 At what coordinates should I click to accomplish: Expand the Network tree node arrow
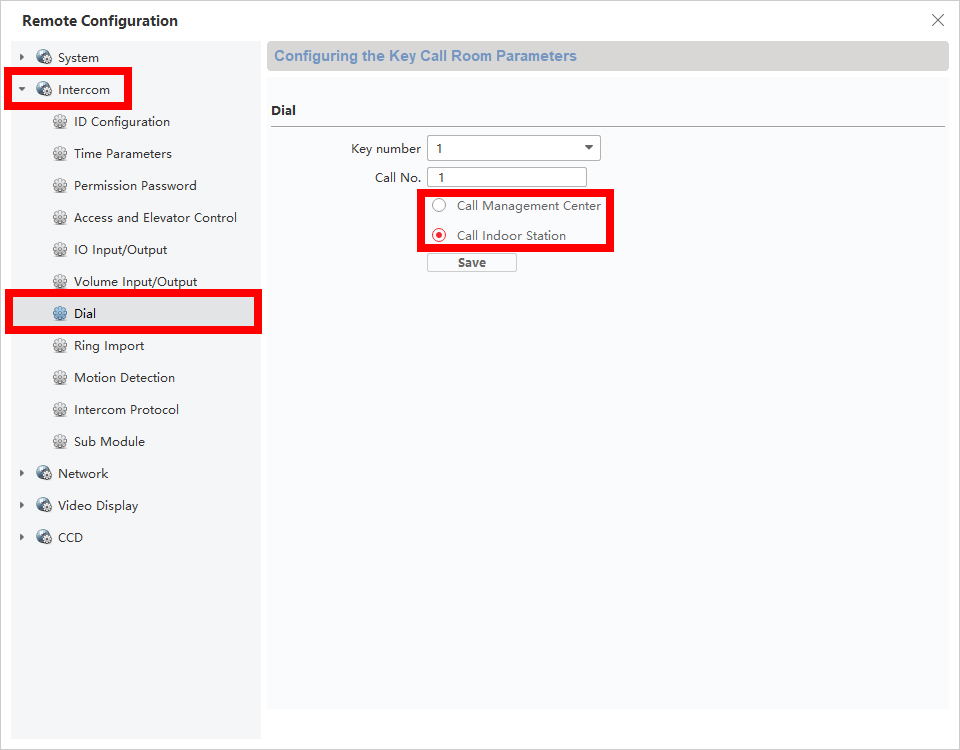[x=22, y=474]
